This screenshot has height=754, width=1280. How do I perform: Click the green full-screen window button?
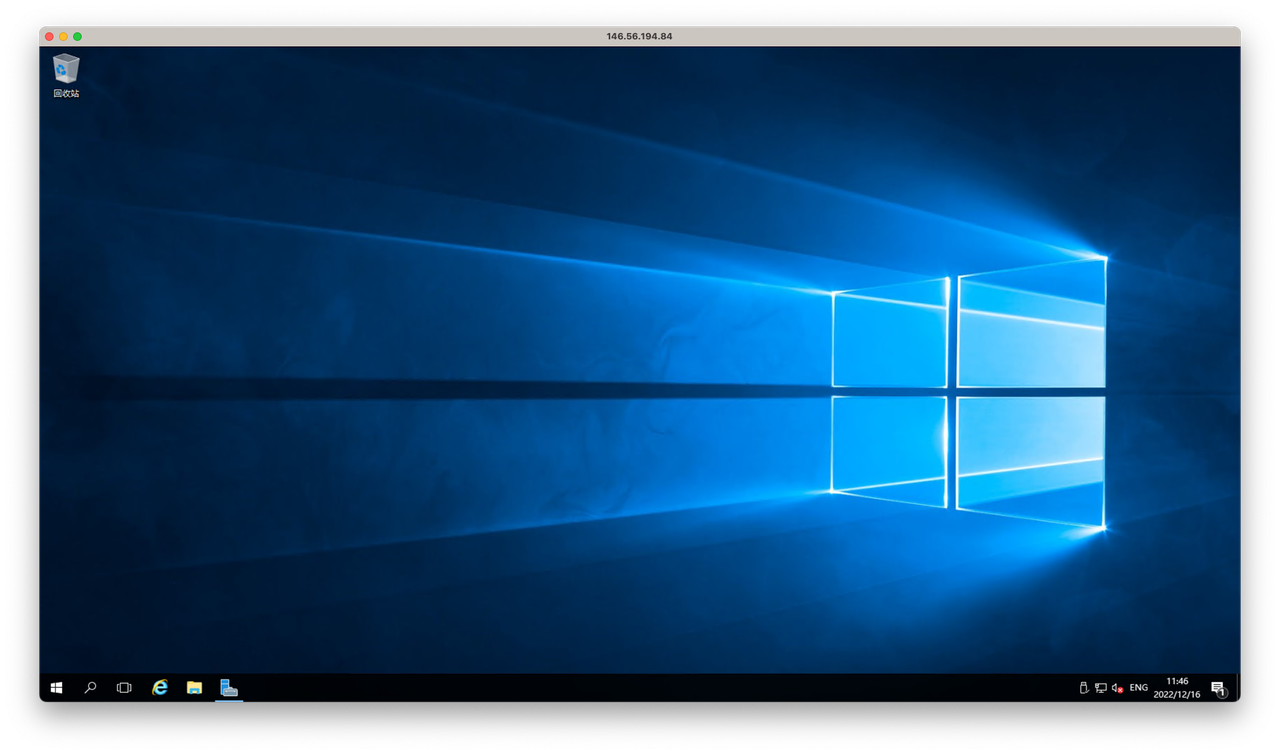77,36
